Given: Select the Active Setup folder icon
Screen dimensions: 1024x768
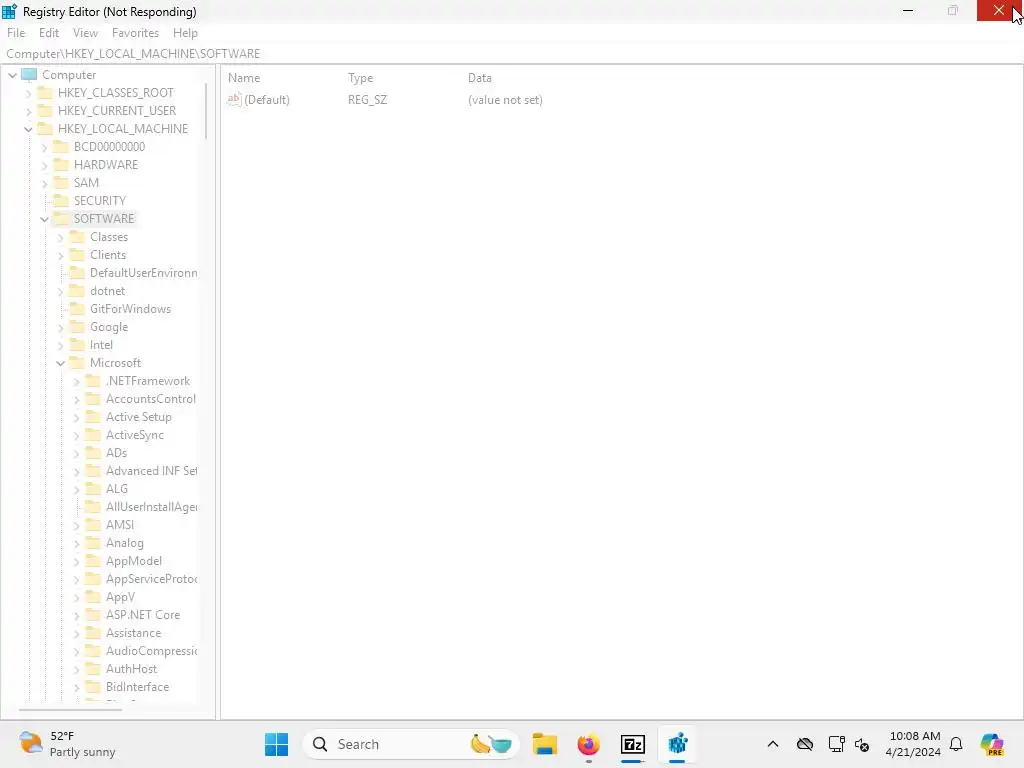Looking at the screenshot, I should (93, 417).
